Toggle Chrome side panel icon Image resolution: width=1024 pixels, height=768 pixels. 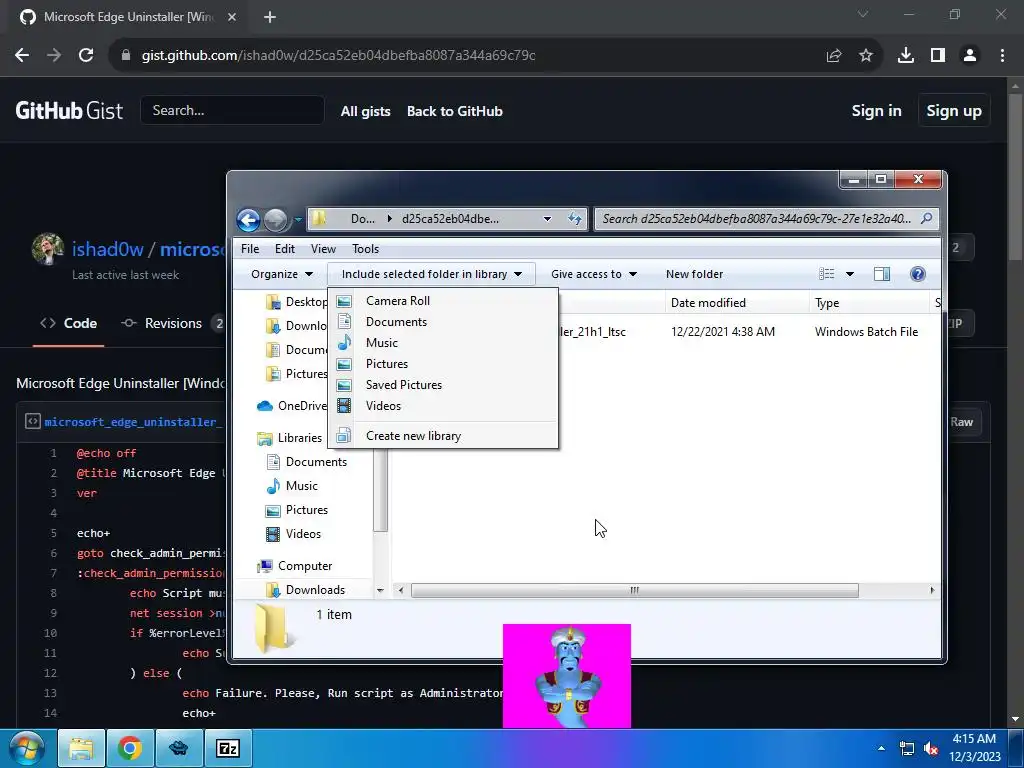(x=938, y=56)
